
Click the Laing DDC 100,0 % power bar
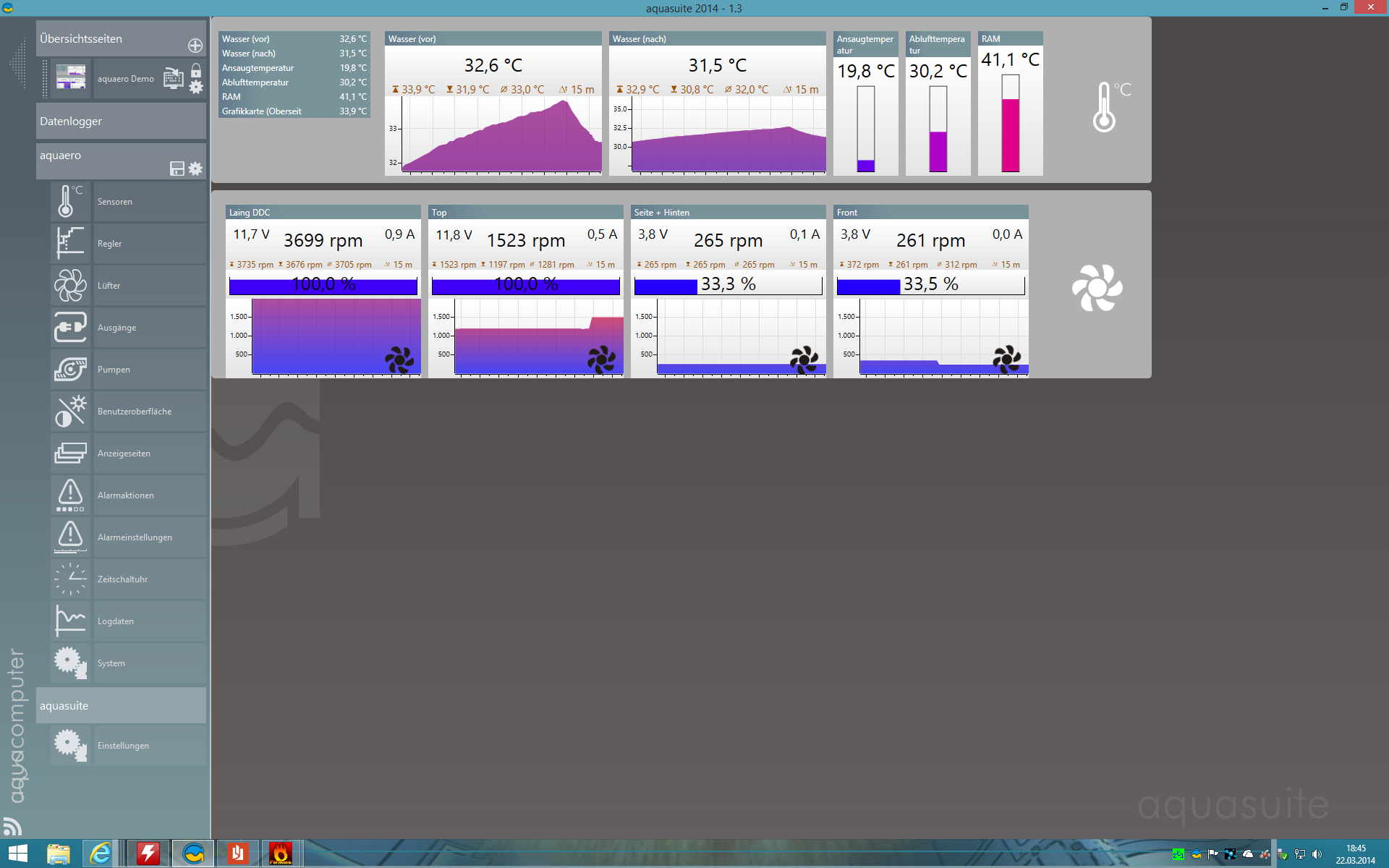click(323, 285)
